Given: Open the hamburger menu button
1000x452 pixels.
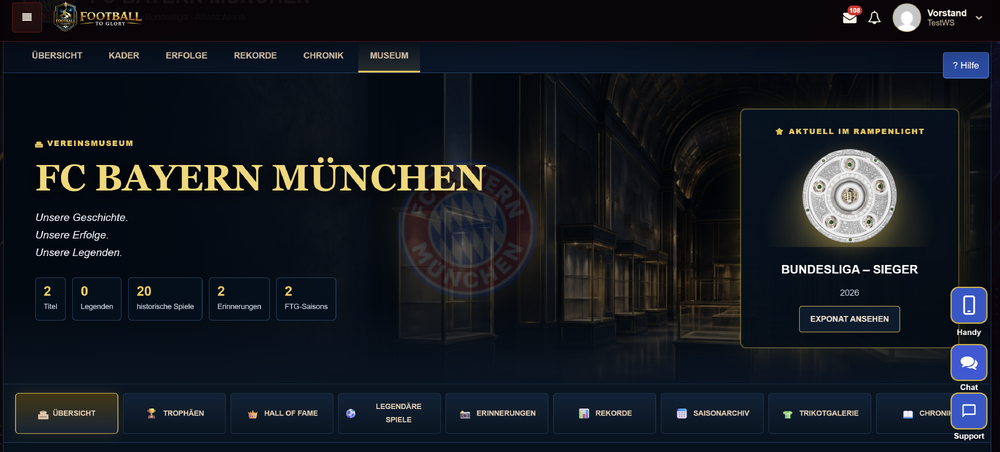Looking at the screenshot, I should 27,17.
